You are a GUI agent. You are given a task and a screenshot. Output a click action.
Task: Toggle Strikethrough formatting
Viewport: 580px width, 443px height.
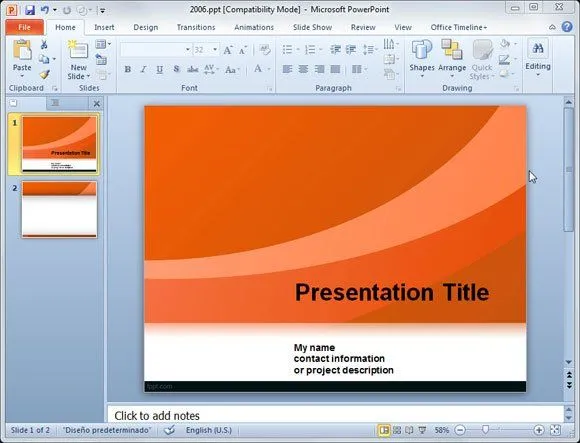tap(193, 69)
